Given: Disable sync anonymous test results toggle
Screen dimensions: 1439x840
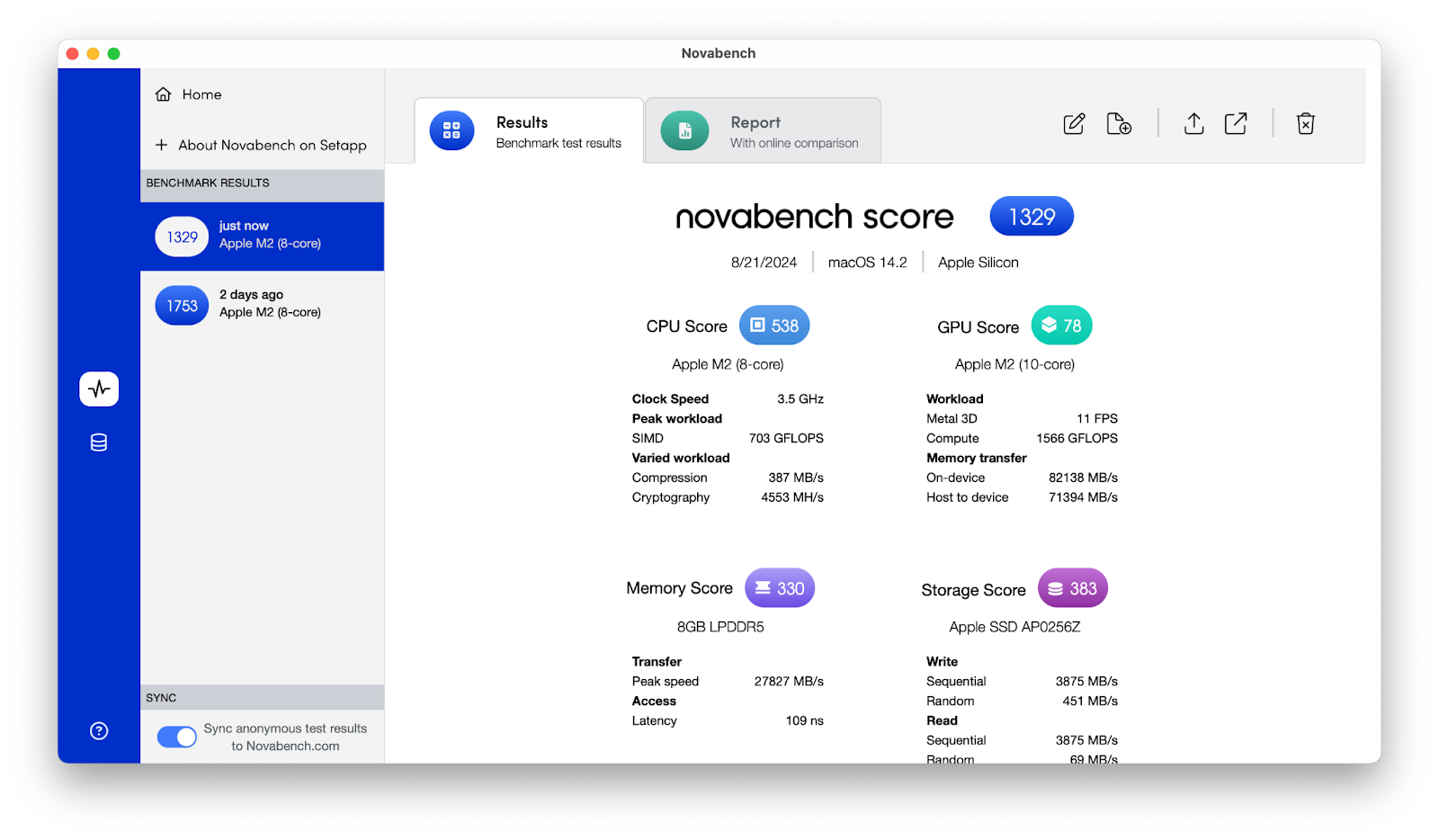Looking at the screenshot, I should pos(177,737).
